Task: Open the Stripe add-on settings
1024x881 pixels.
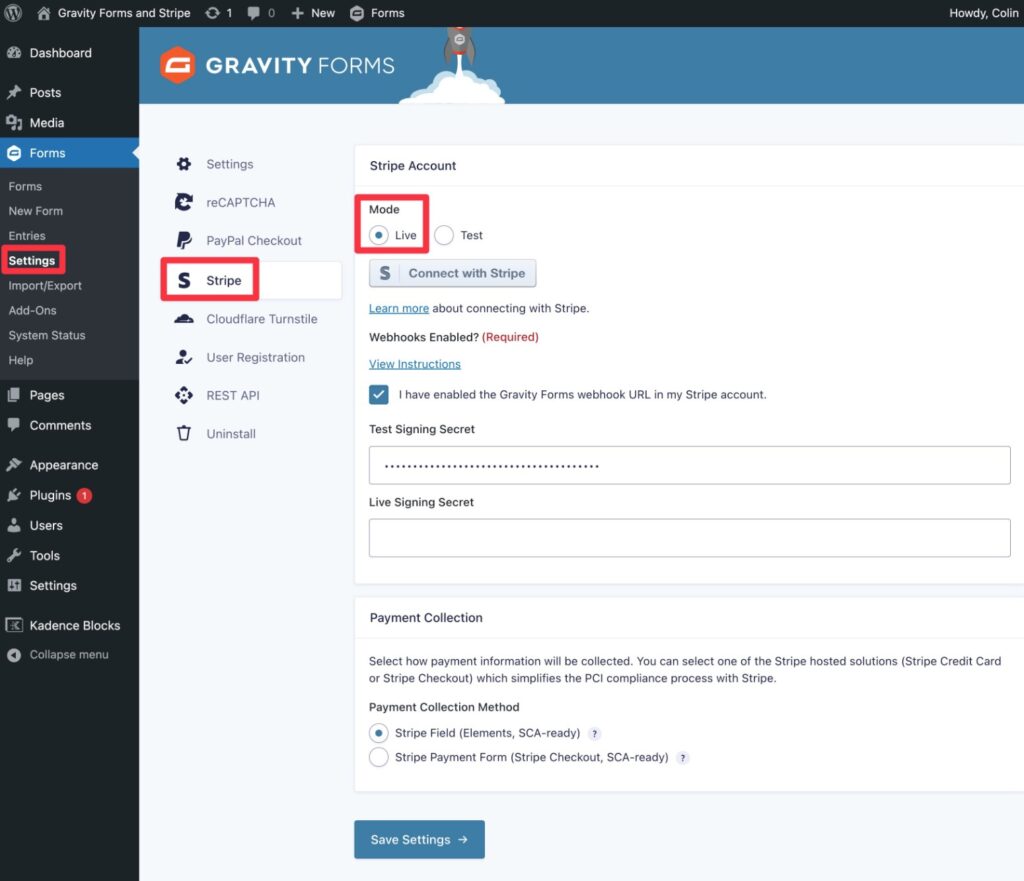Action: (x=222, y=281)
